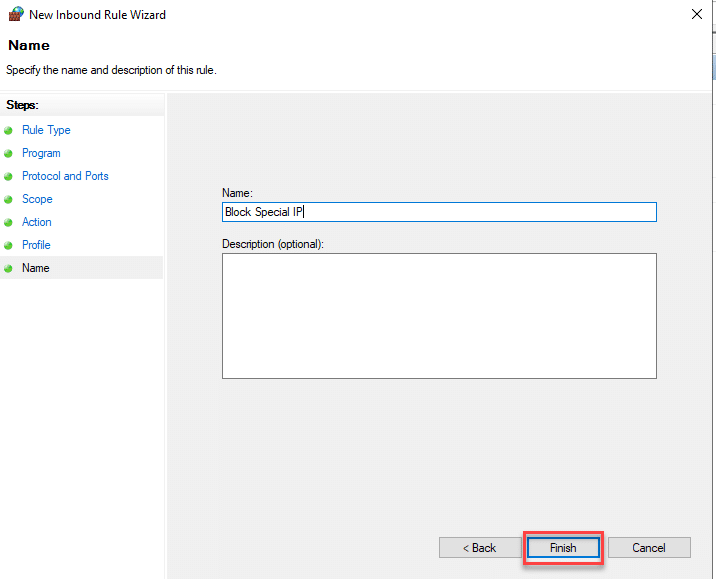Click green bullet beside Action step
The image size is (716, 579).
point(9,222)
